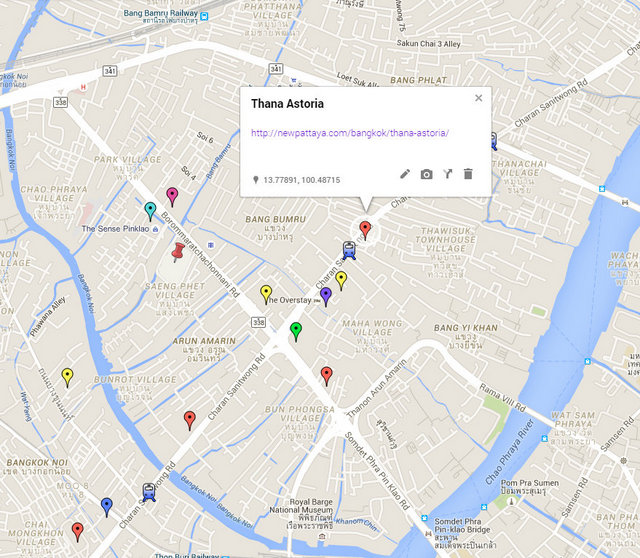This screenshot has width=640, height=558.
Task: Click the small blue icon near Borommaratchachonnani Rd
Action: click(211, 245)
